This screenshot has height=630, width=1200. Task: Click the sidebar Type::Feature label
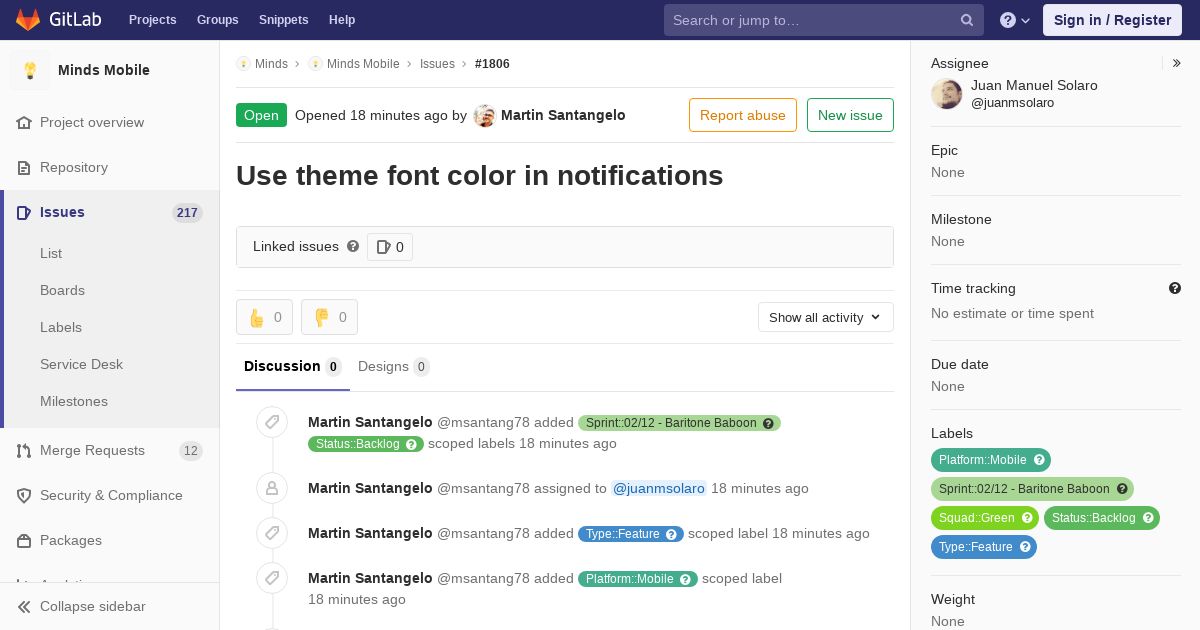click(x=975, y=547)
